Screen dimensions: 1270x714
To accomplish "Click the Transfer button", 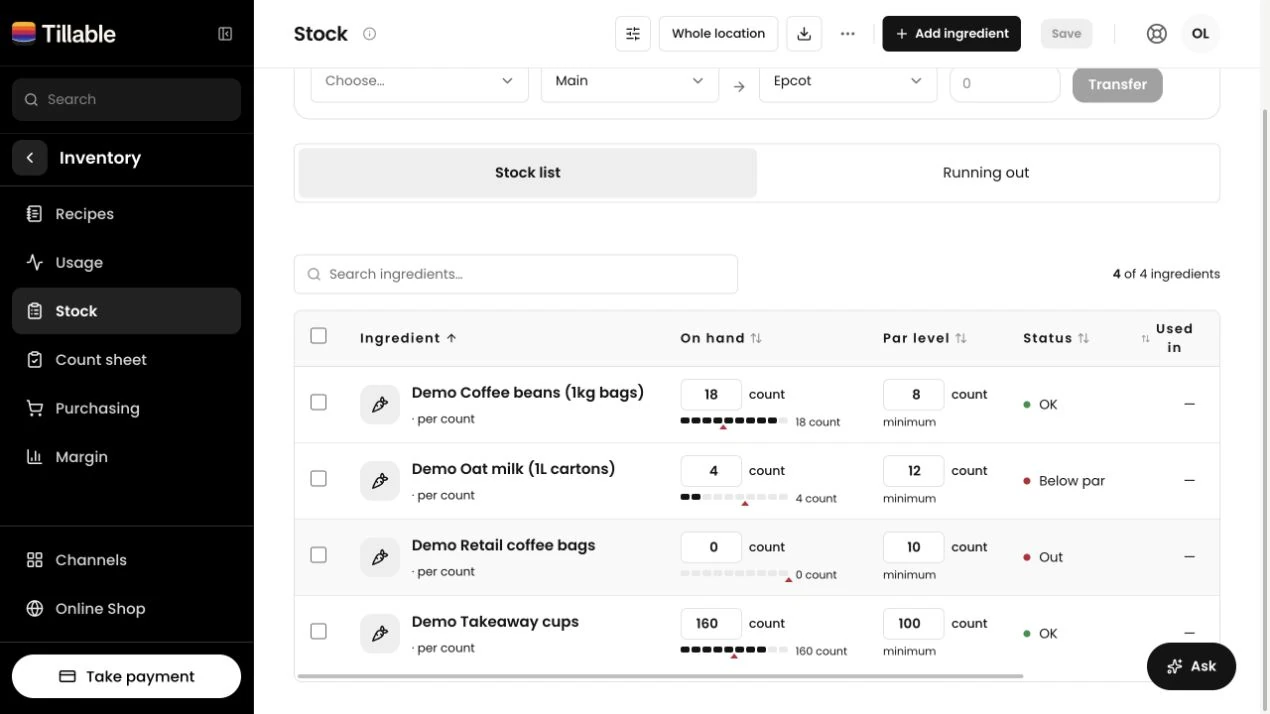I will click(x=1117, y=85).
